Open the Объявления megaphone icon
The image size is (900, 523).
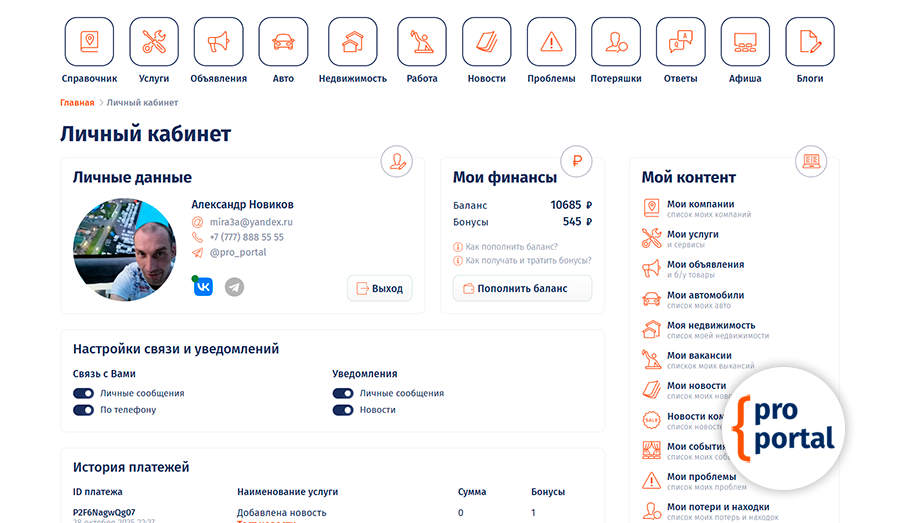click(x=218, y=42)
